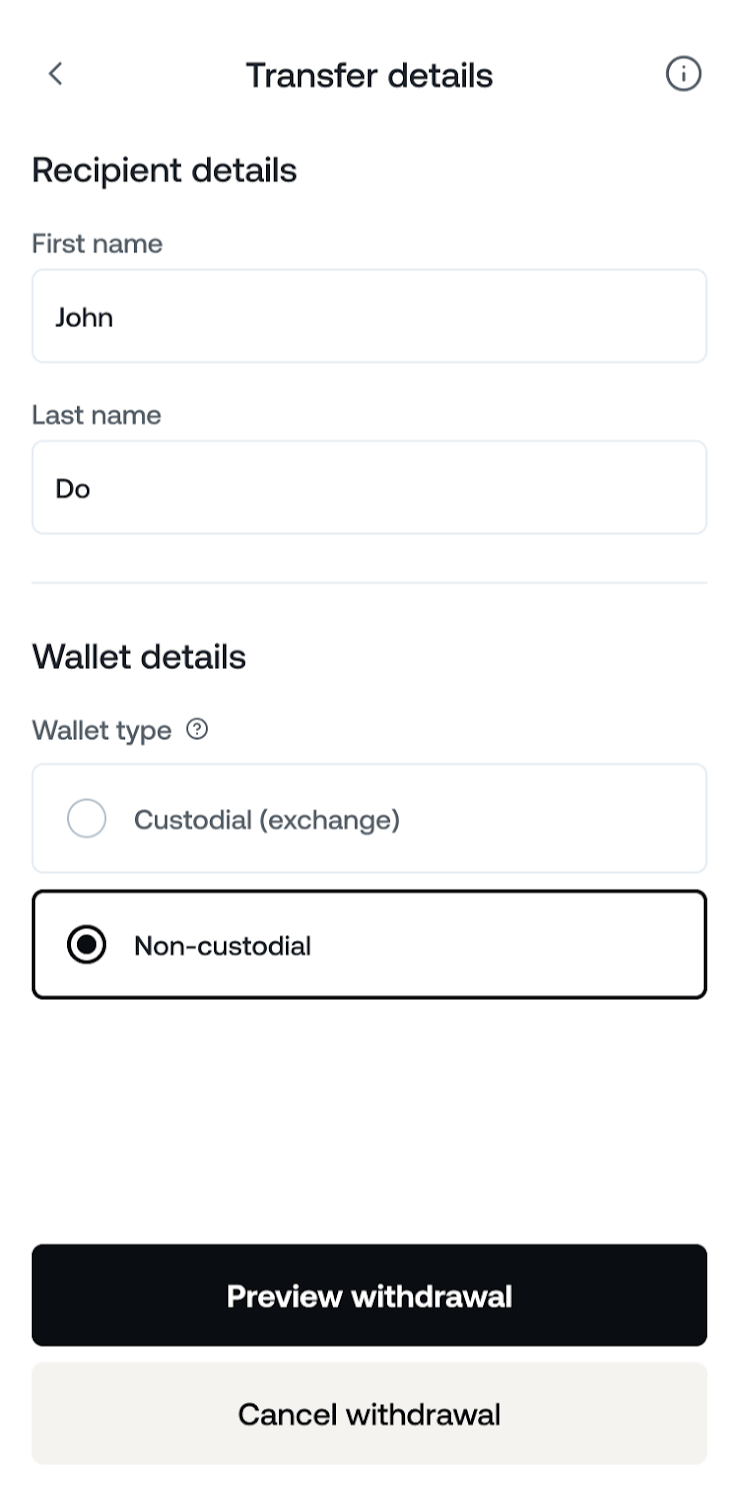Screen dimensions: 739x1511
Task: Click the Wallet details section heading
Action: (x=139, y=657)
